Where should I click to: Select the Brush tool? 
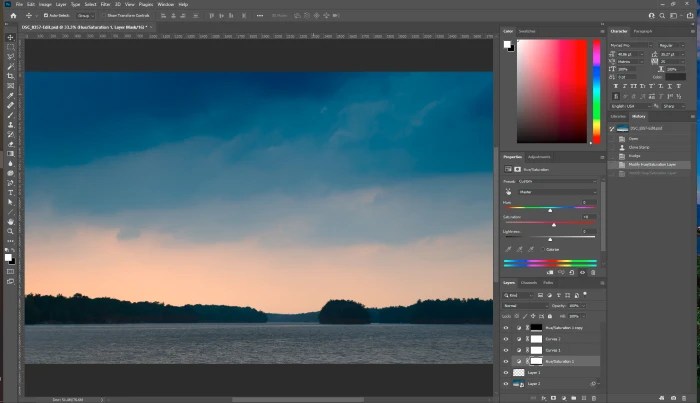click(x=10, y=114)
